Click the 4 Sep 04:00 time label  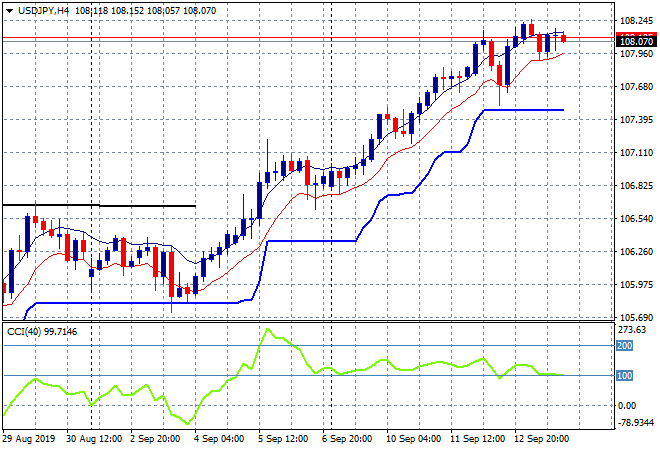click(219, 439)
